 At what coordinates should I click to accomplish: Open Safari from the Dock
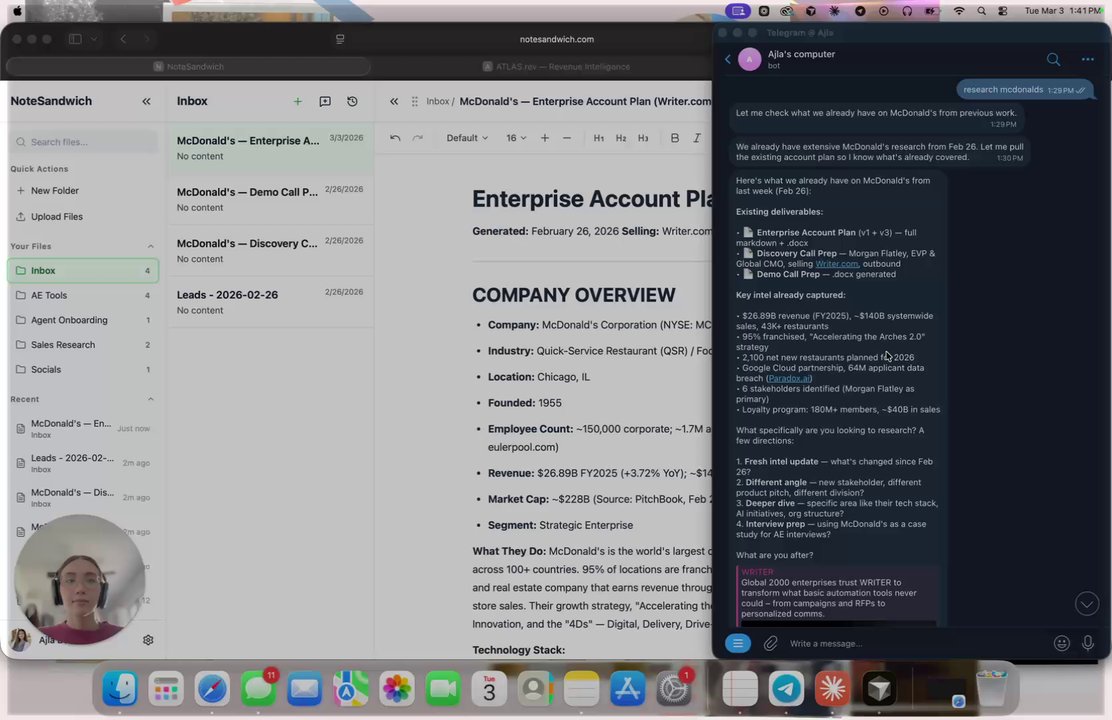[x=212, y=689]
